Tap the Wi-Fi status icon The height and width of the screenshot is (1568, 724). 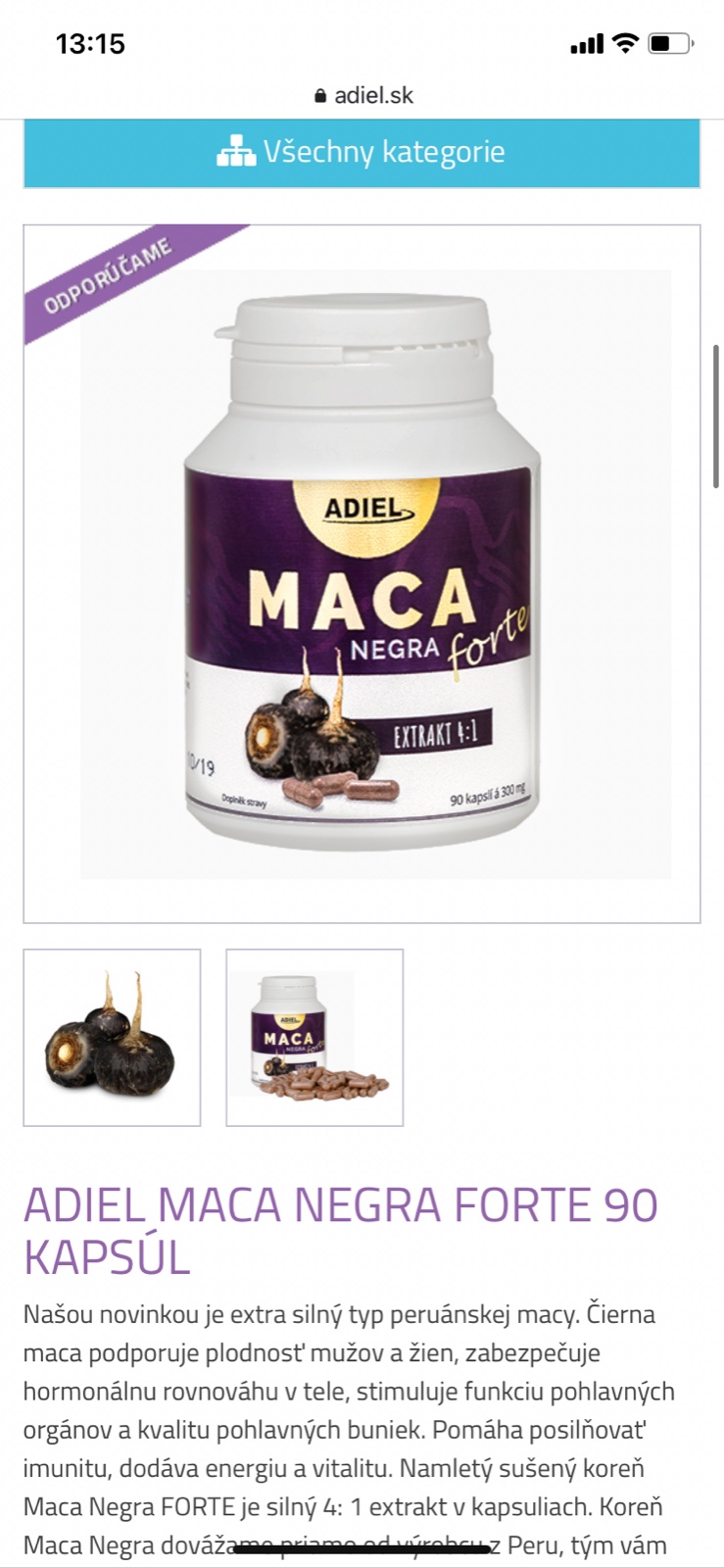tap(624, 43)
